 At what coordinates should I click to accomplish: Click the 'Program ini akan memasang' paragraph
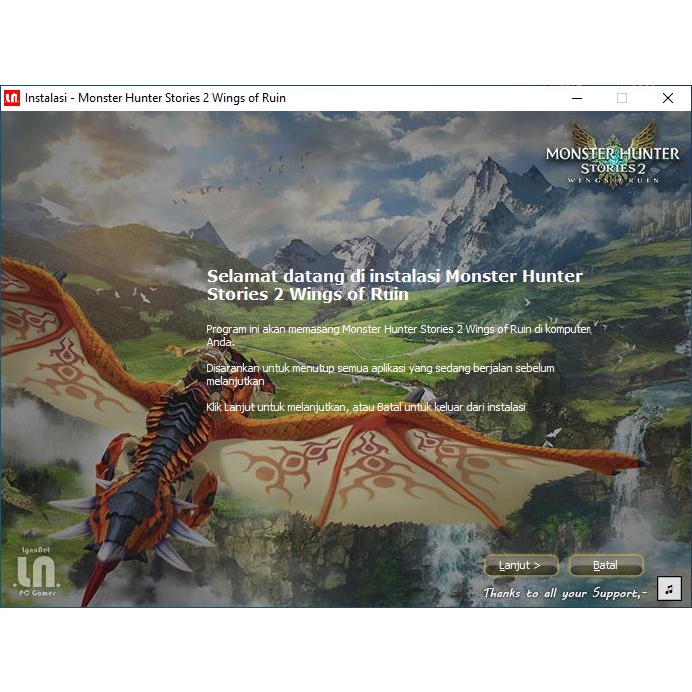[x=398, y=335]
